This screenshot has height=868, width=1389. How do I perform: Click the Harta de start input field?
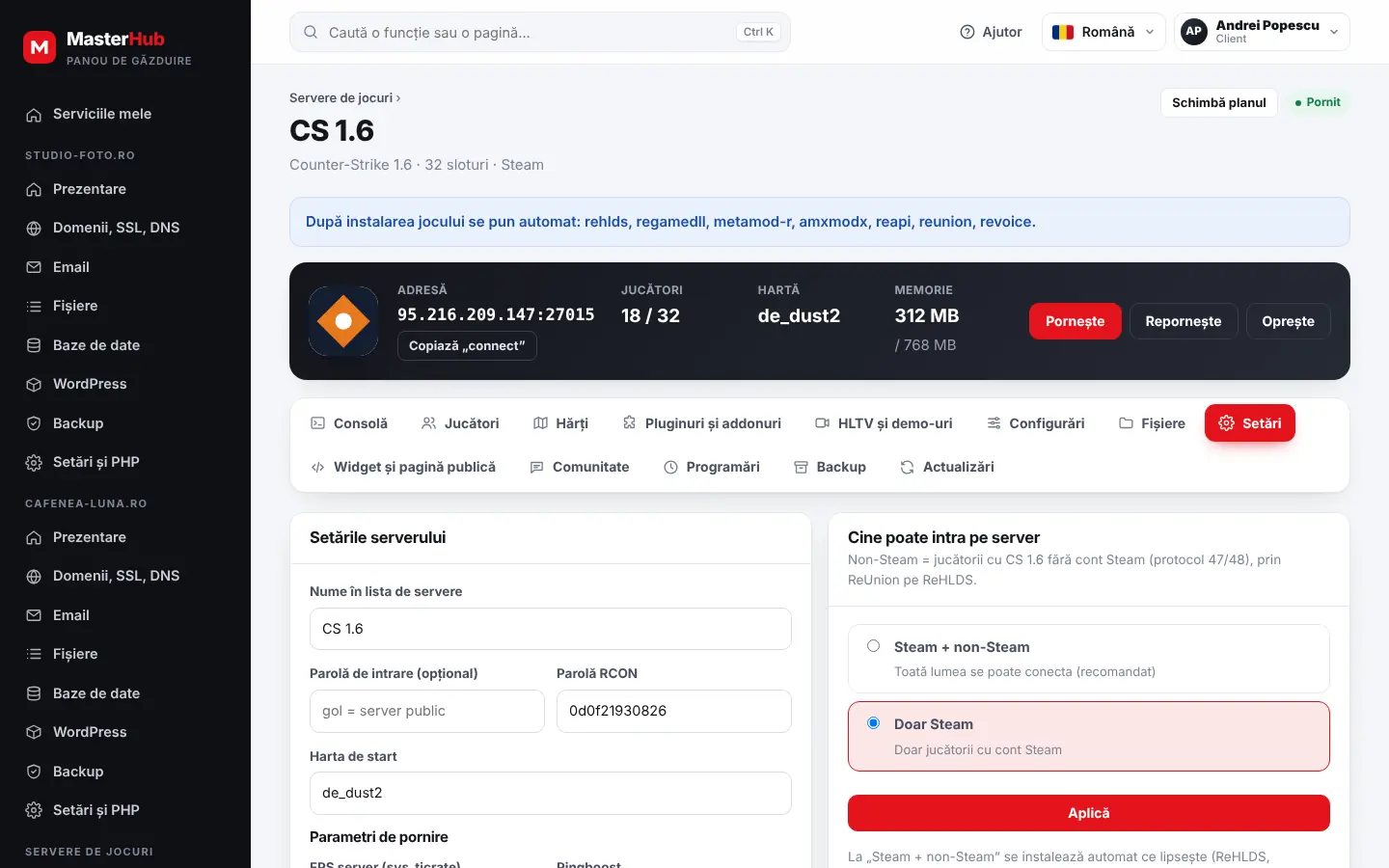coord(551,793)
